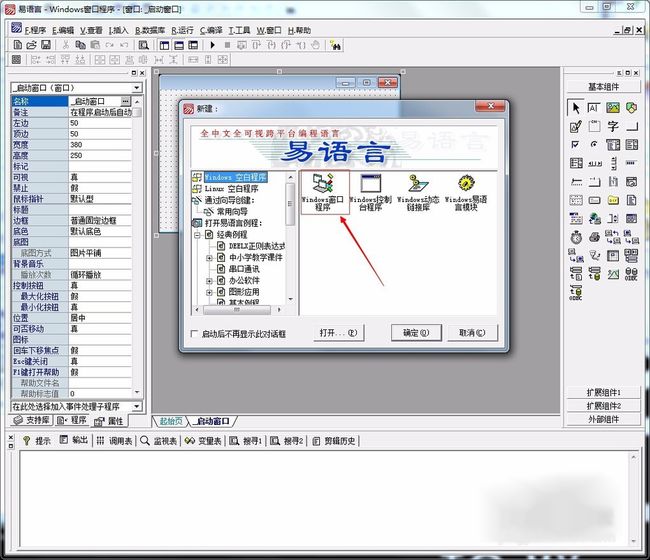Viewport: 650px width, 560px height.
Task: Select the picture box component icon
Action: [x=613, y=108]
